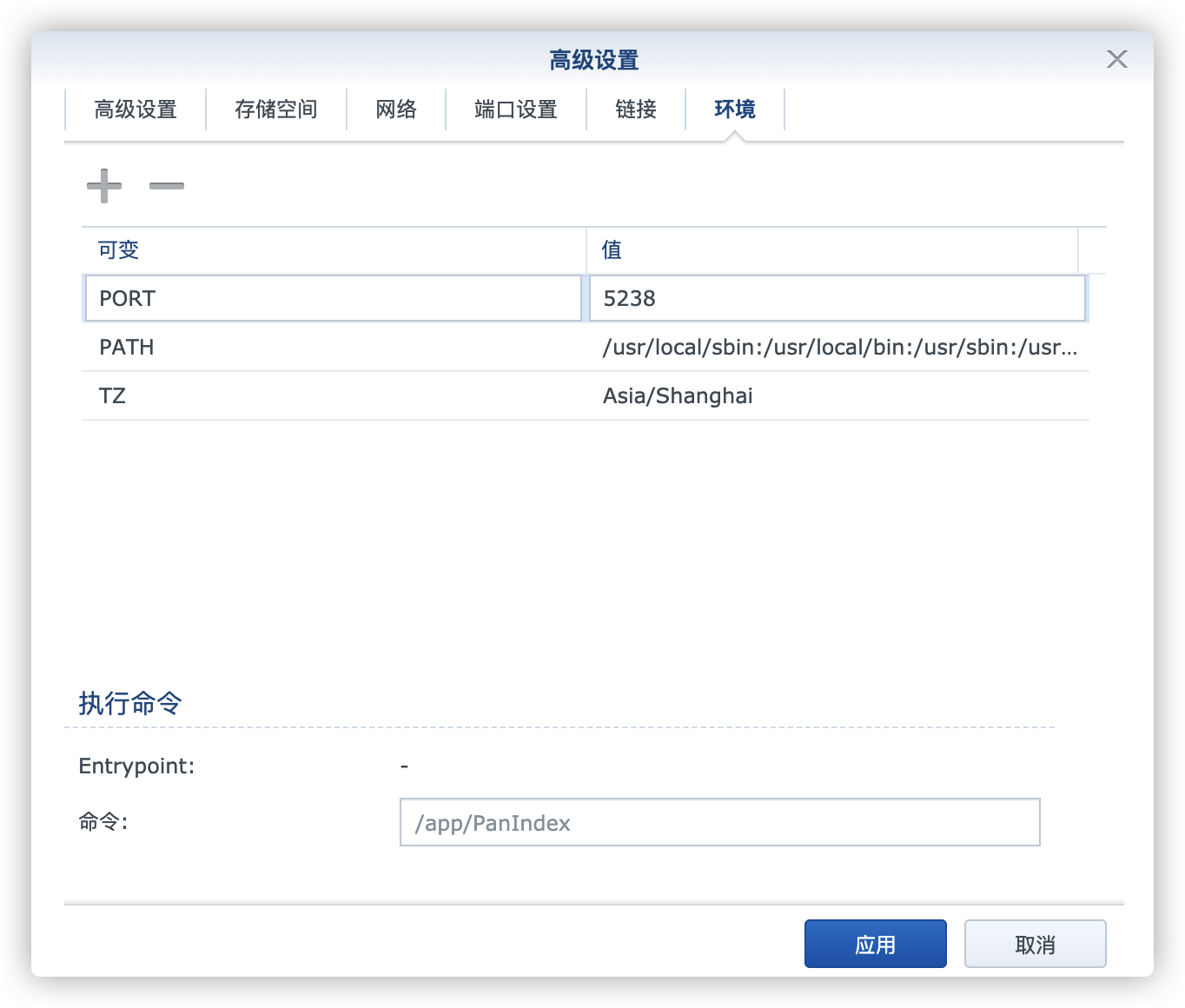
Task: Click the 值 column header
Action: [611, 249]
